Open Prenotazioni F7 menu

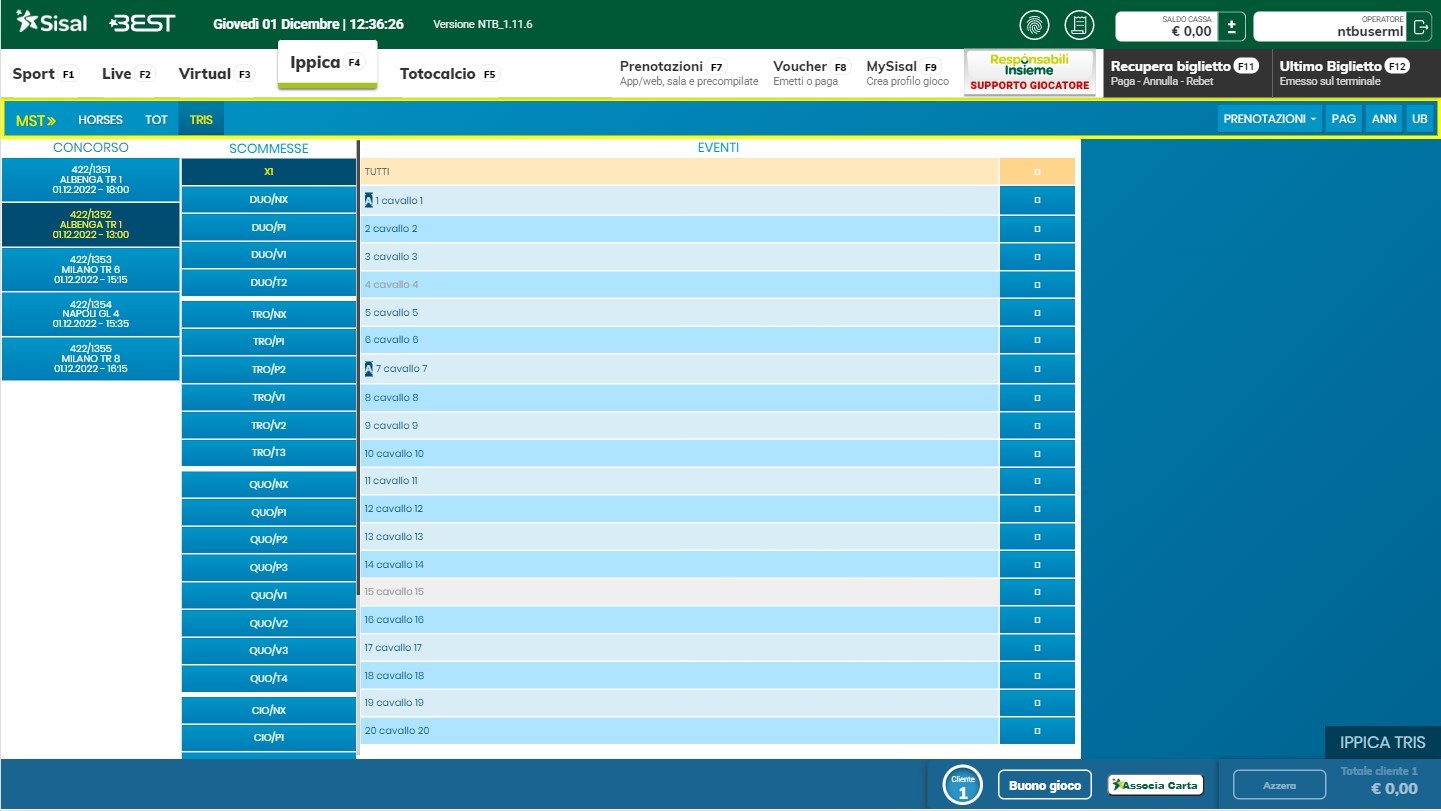pos(689,73)
